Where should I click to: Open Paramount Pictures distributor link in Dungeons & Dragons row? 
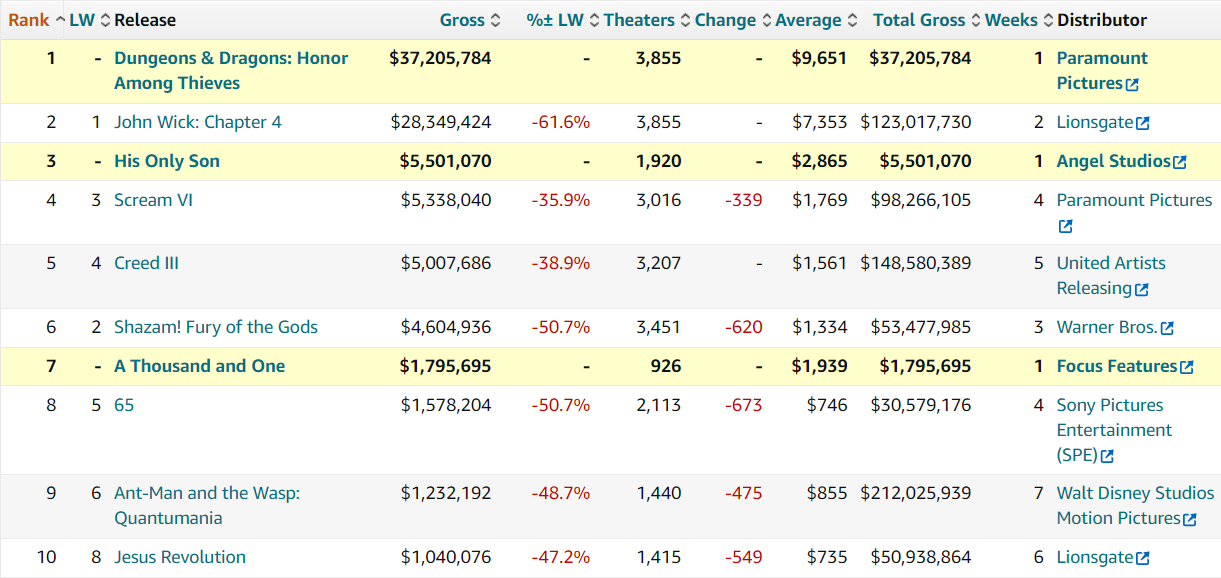click(1102, 71)
